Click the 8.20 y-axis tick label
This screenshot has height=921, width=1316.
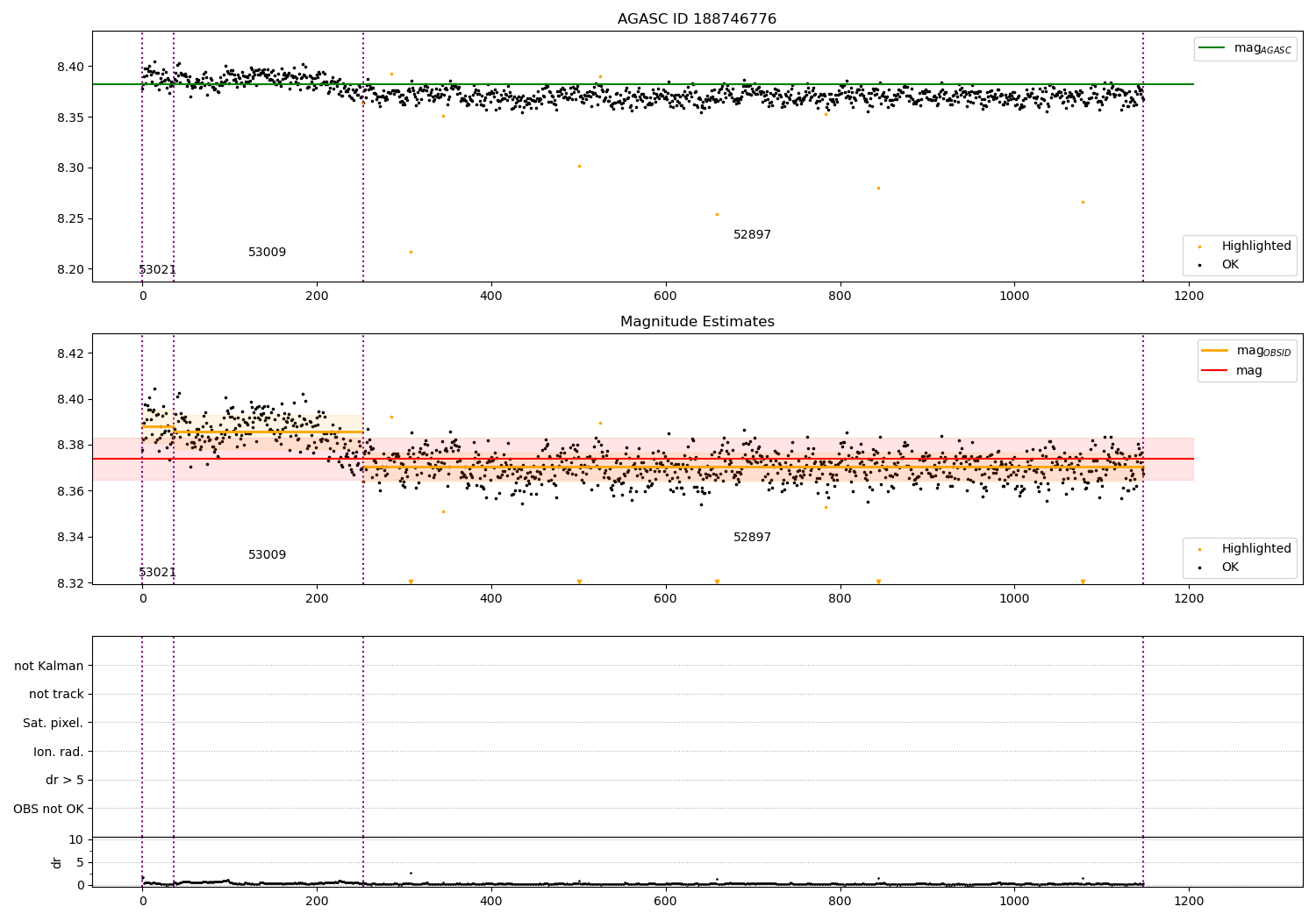click(x=70, y=270)
